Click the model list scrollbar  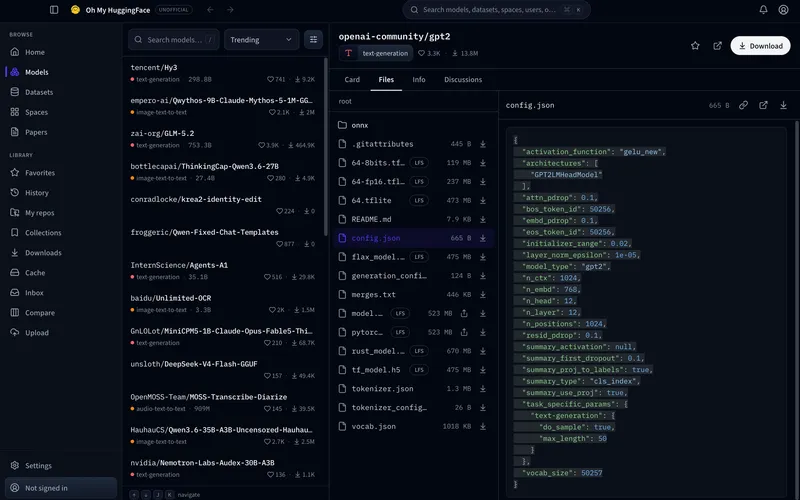point(326,147)
